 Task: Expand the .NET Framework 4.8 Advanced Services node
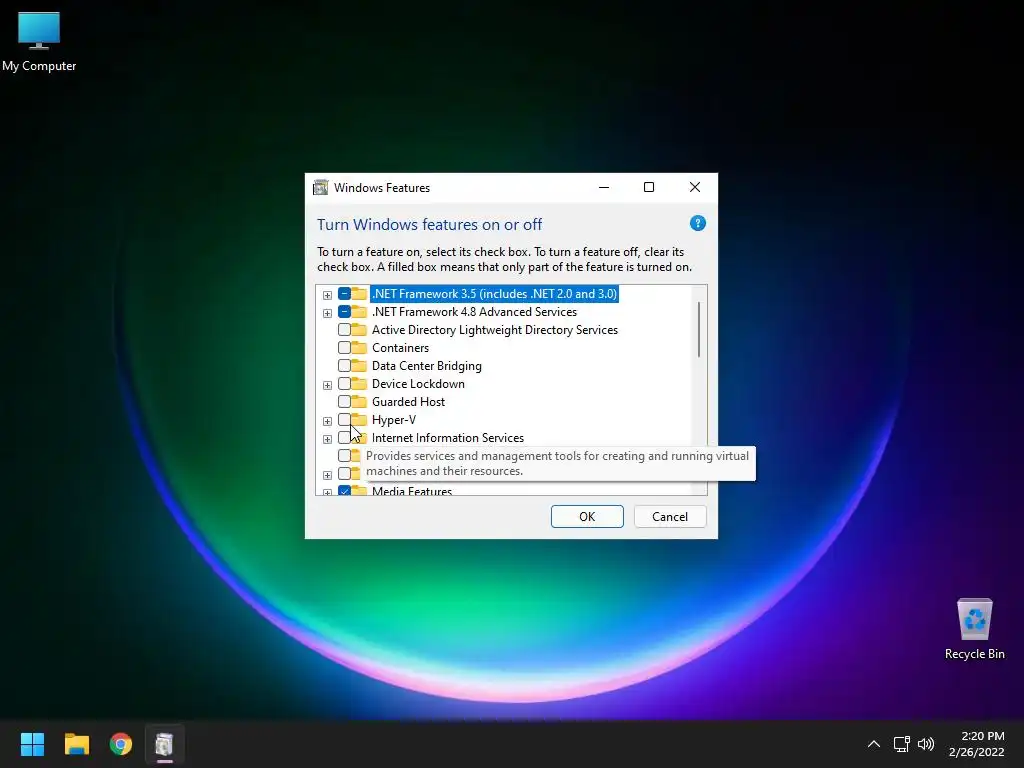click(x=327, y=313)
